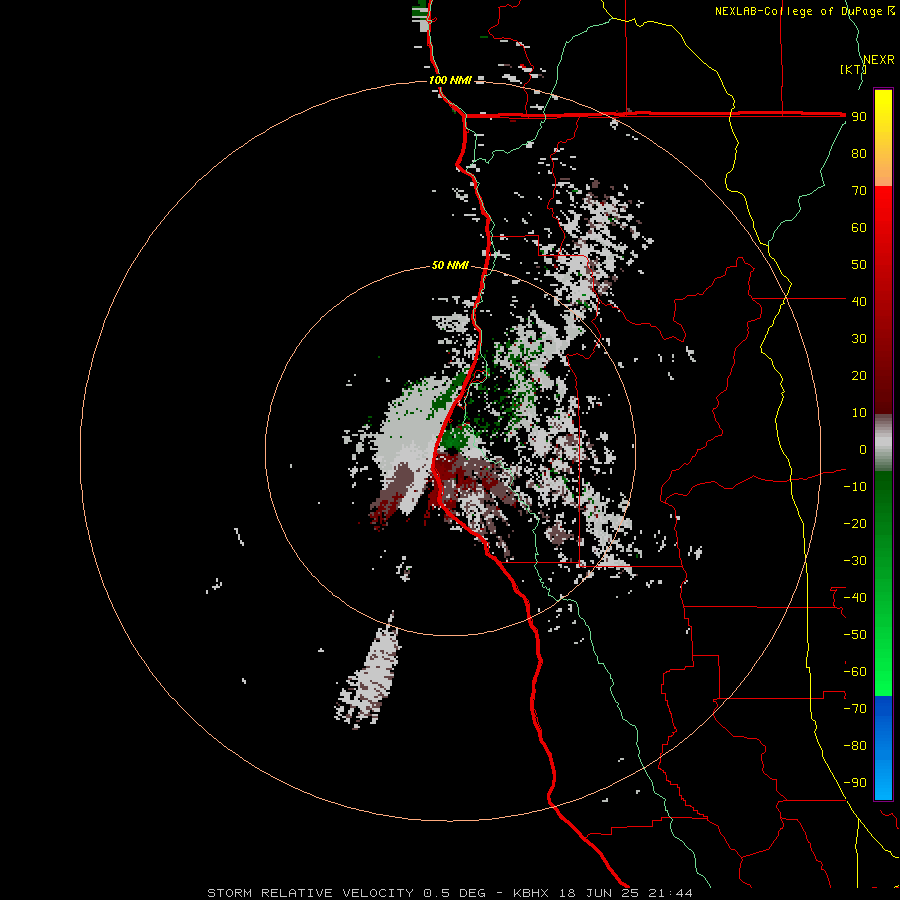Click the 10 value on the velocity scale
Image resolution: width=900 pixels, height=900 pixels.
click(x=859, y=413)
